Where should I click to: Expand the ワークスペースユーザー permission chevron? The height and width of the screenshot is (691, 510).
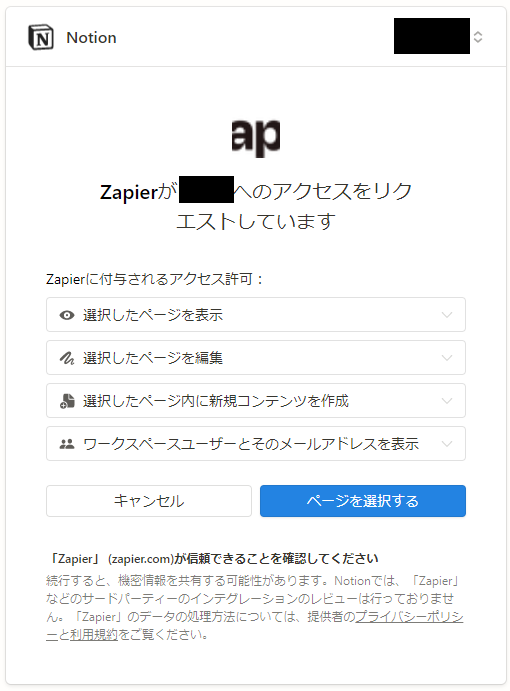(447, 444)
